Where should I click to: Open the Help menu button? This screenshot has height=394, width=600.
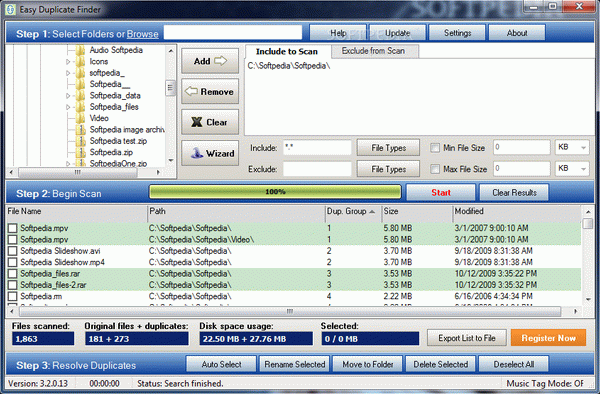[338, 33]
